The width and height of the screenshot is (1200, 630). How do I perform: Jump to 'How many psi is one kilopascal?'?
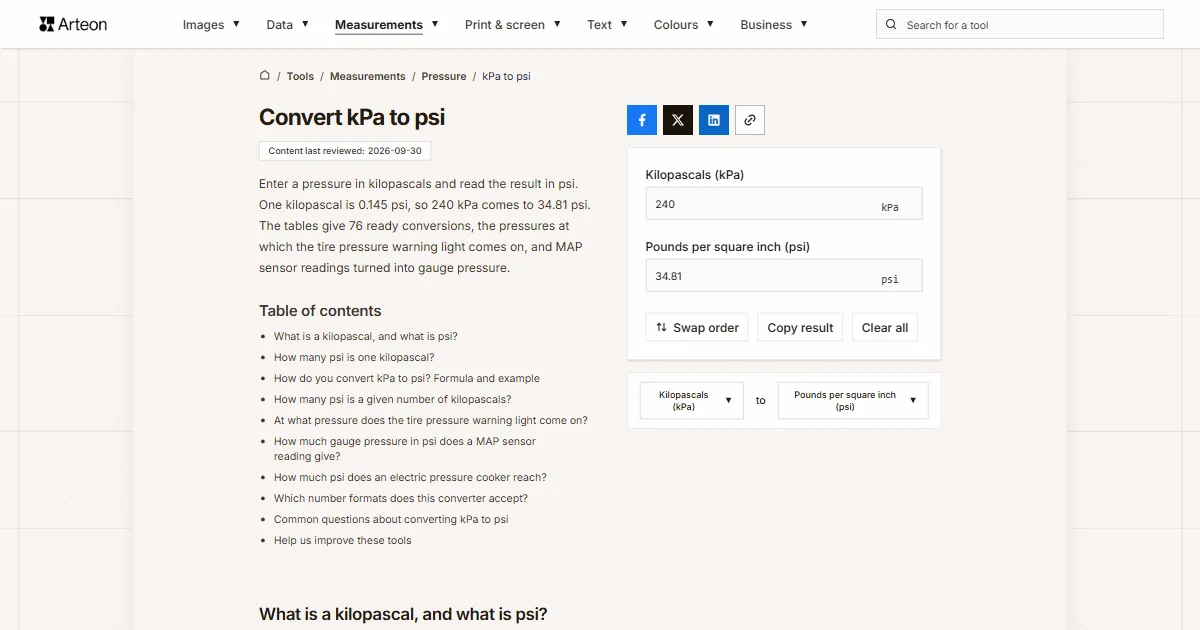pos(354,357)
